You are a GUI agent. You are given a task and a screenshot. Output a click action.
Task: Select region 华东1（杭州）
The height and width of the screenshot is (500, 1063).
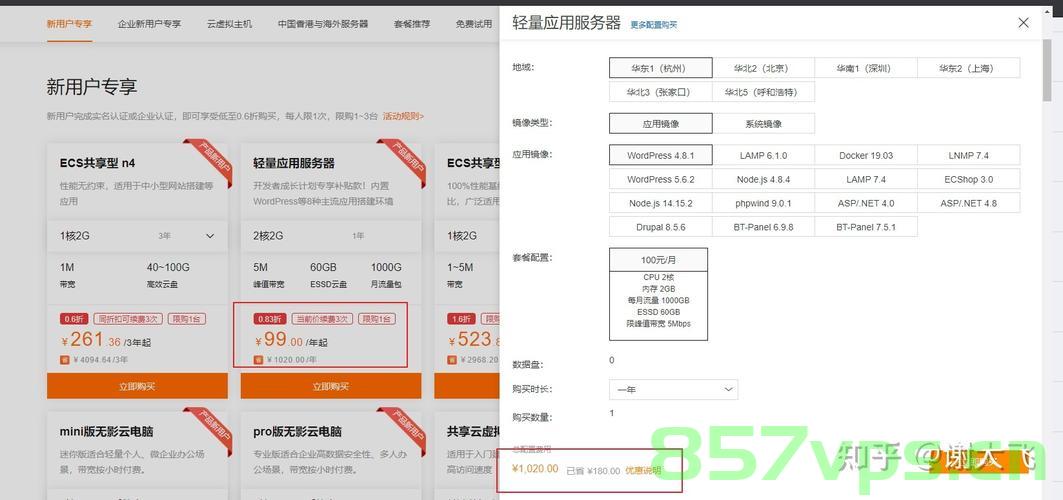(x=660, y=68)
